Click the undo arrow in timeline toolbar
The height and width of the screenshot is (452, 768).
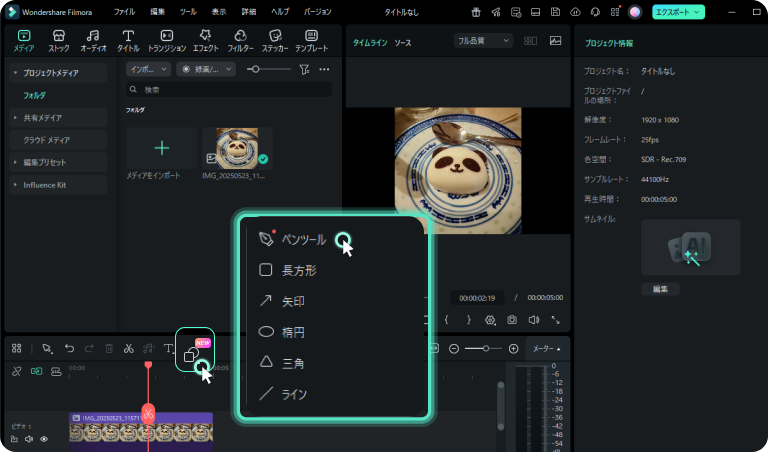(69, 349)
